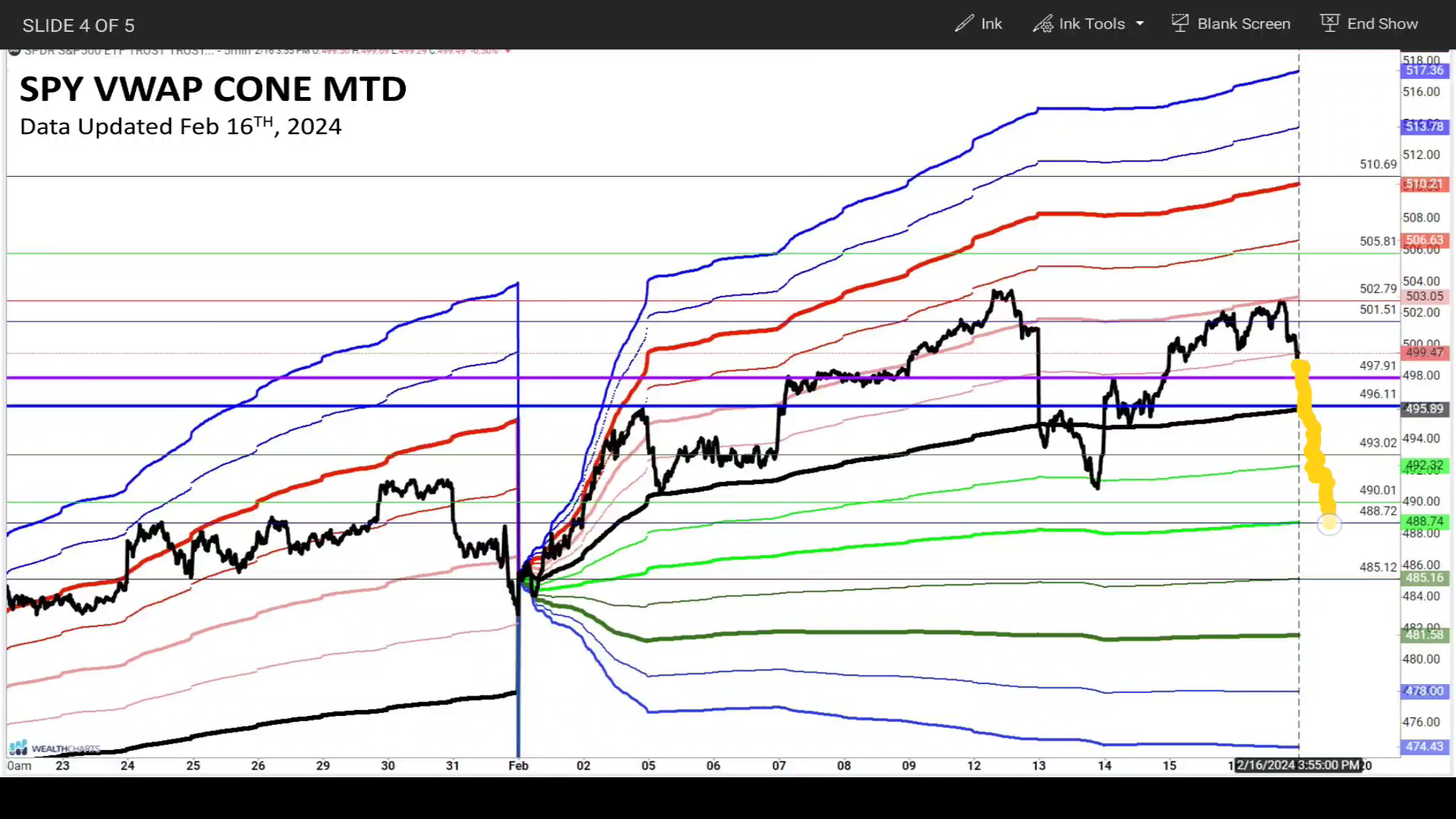Click the 31 date on time axis

453,766
